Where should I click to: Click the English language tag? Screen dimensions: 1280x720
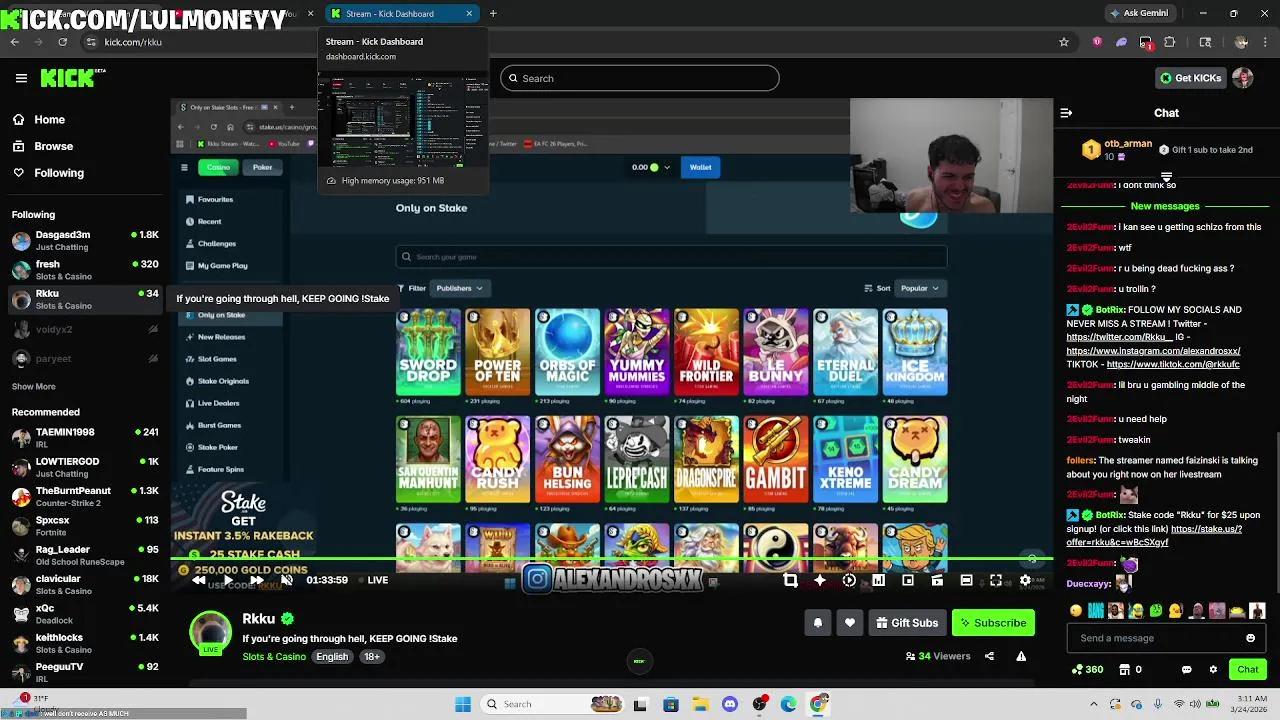(x=332, y=657)
